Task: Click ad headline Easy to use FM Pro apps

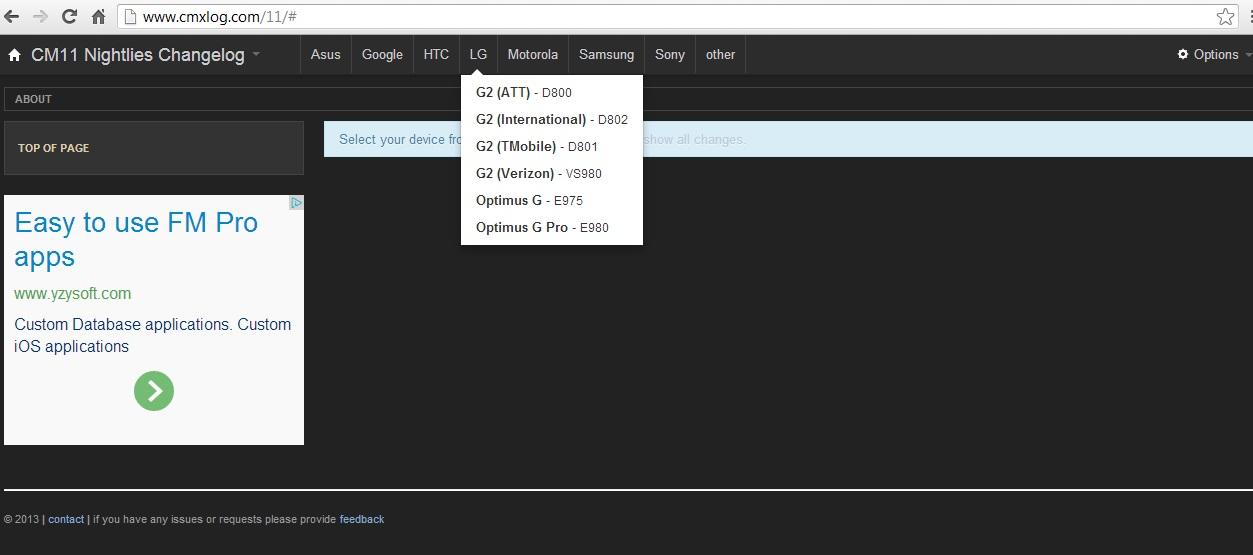Action: [x=136, y=240]
